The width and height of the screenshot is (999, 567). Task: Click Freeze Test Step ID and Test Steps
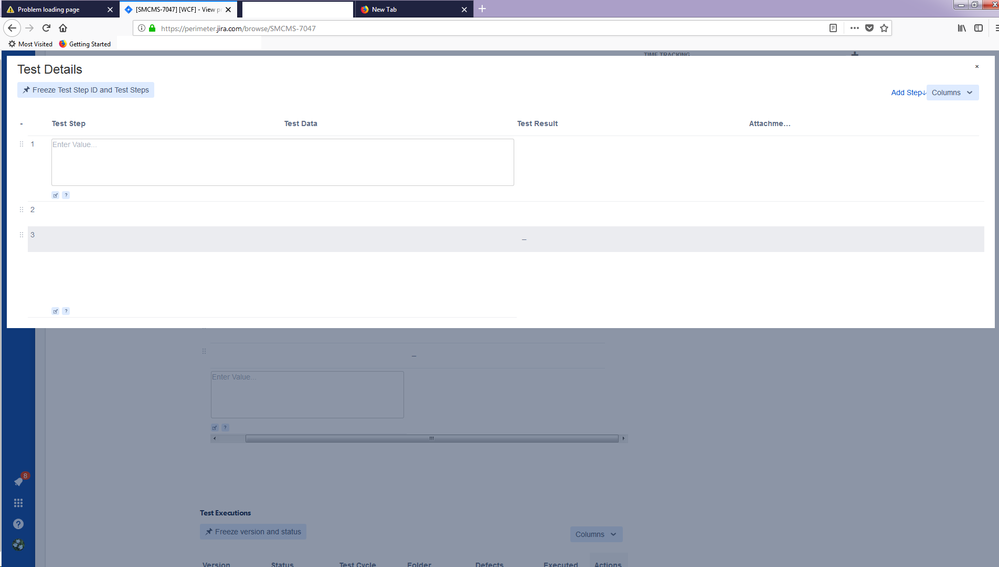(86, 90)
